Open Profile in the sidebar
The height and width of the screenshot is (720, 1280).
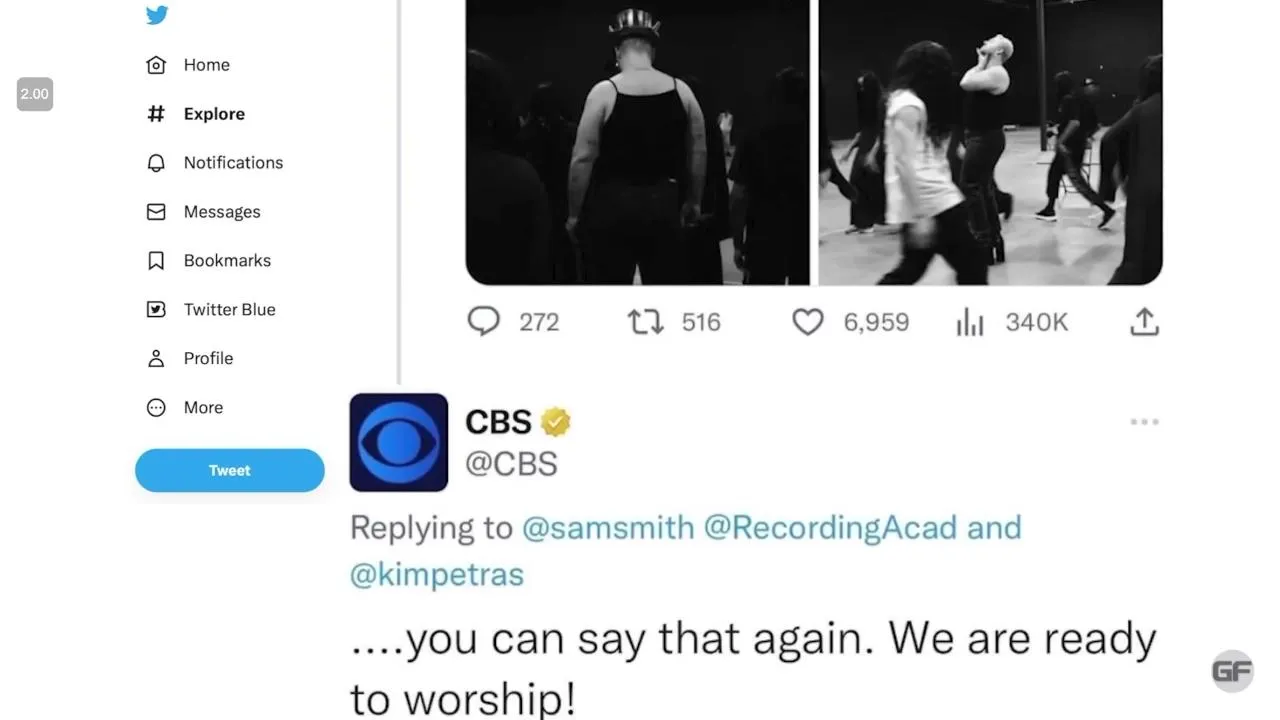coord(189,358)
